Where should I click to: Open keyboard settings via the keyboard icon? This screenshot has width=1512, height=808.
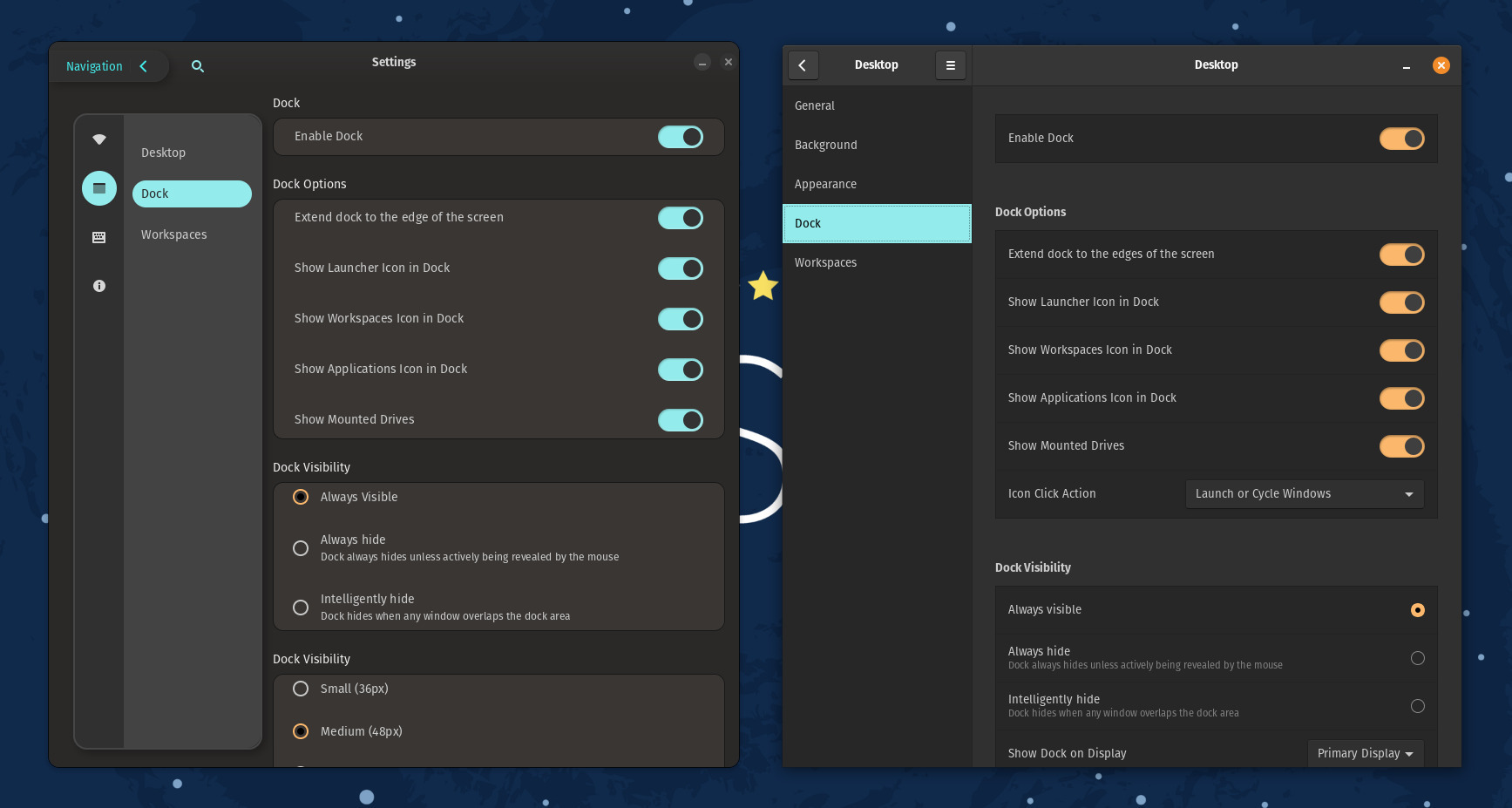[x=98, y=237]
